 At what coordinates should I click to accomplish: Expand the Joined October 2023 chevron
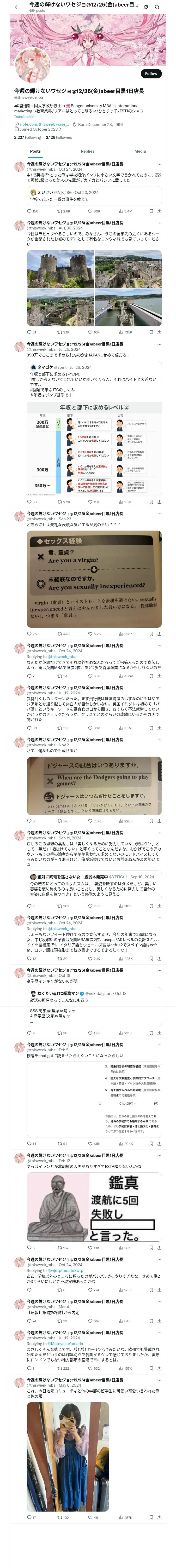60,130
